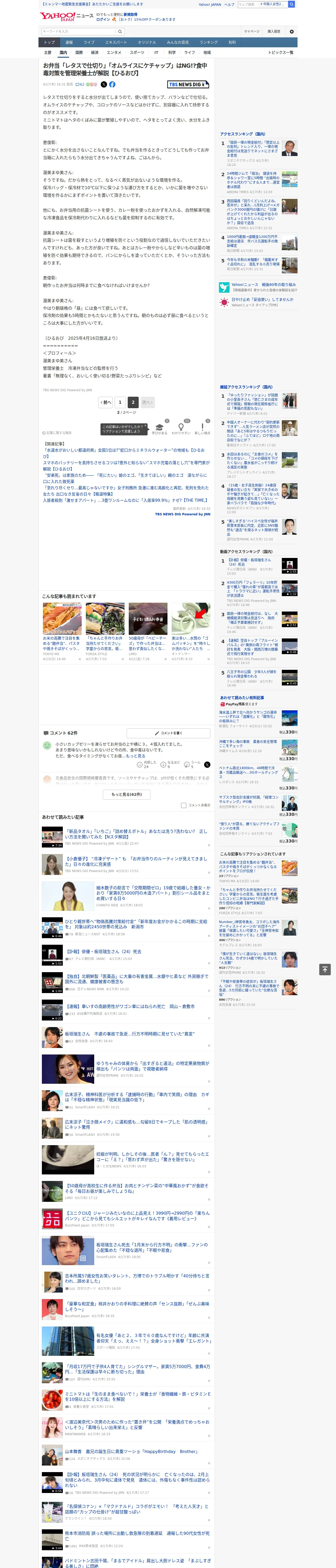Click the magnifier icon in keyword search box
The width and height of the screenshot is (336, 1568).
click(x=120, y=32)
